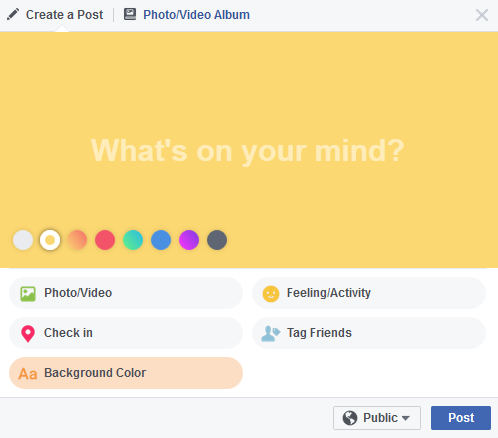Choose the orange gradient background swatch
The height and width of the screenshot is (438, 498).
tap(77, 240)
